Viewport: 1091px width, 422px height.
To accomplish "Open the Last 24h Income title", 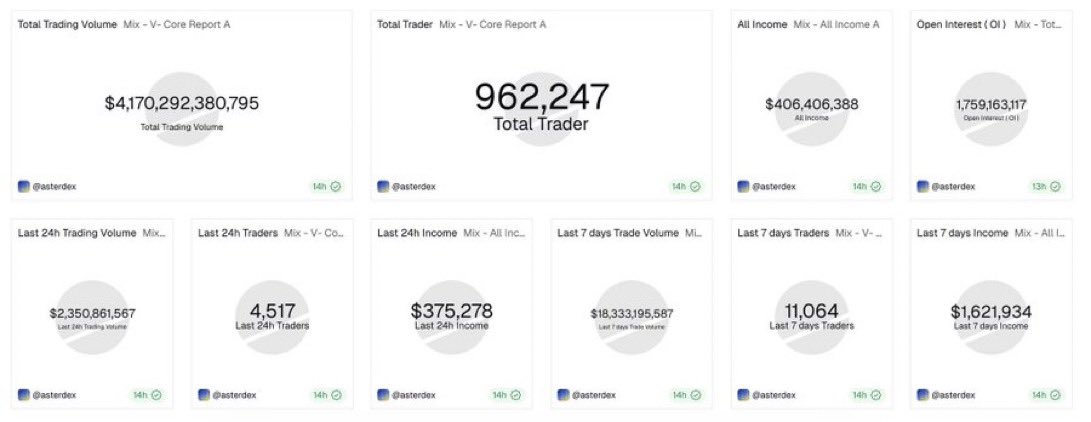I will click(417, 233).
